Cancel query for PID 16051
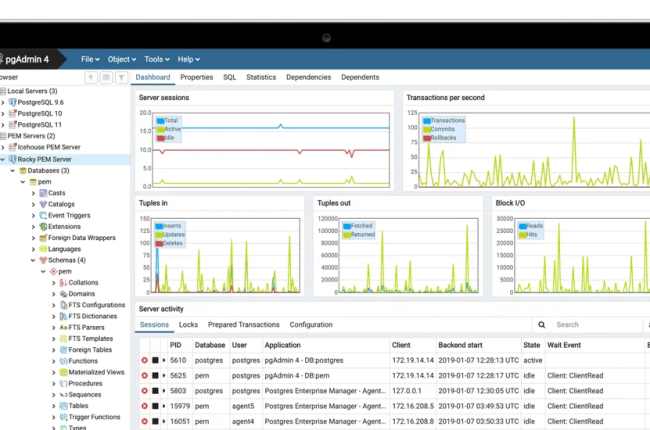Screen dimensions: 650x430 (x=155, y=421)
